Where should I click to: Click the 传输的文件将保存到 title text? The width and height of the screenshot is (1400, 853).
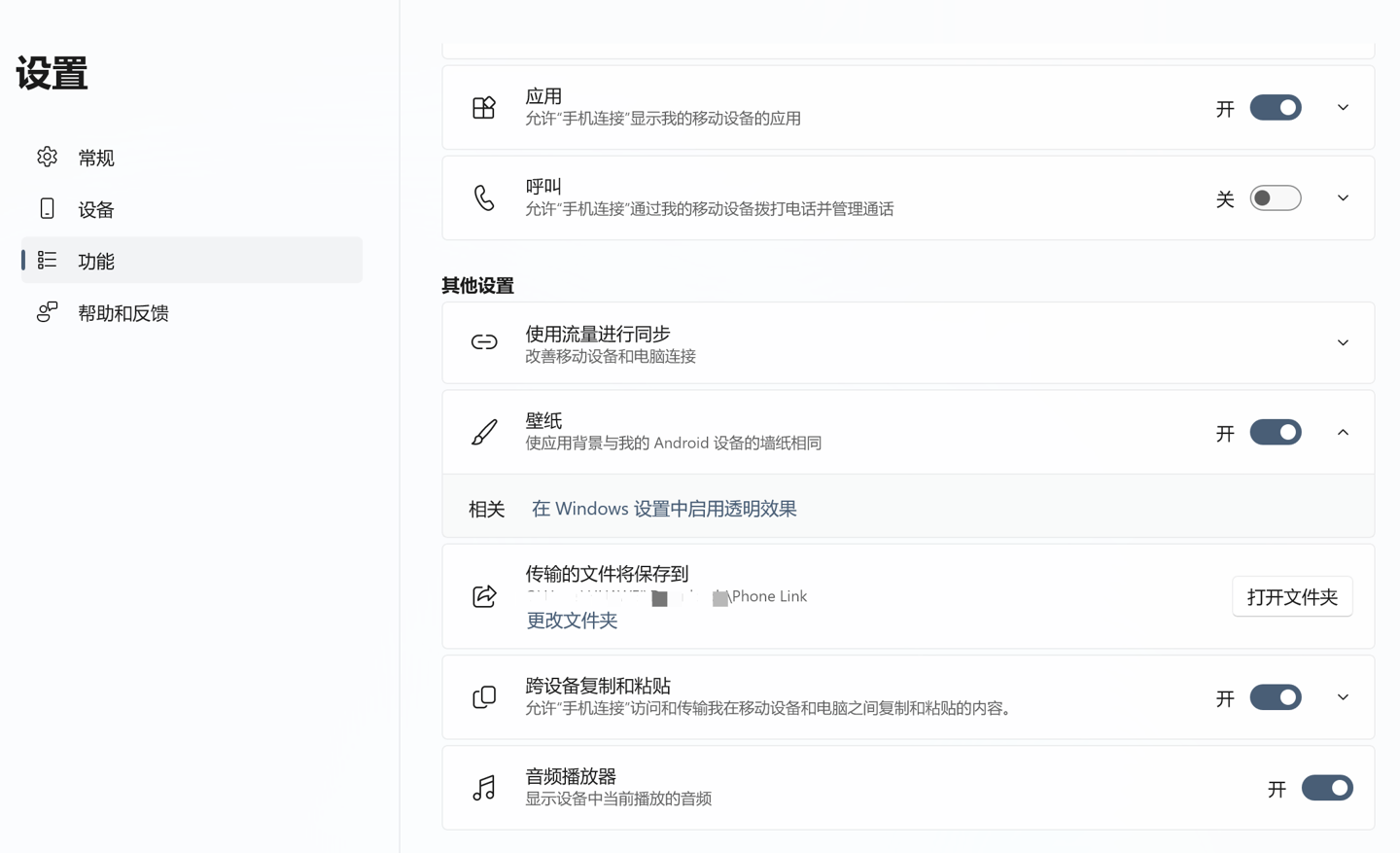point(607,573)
